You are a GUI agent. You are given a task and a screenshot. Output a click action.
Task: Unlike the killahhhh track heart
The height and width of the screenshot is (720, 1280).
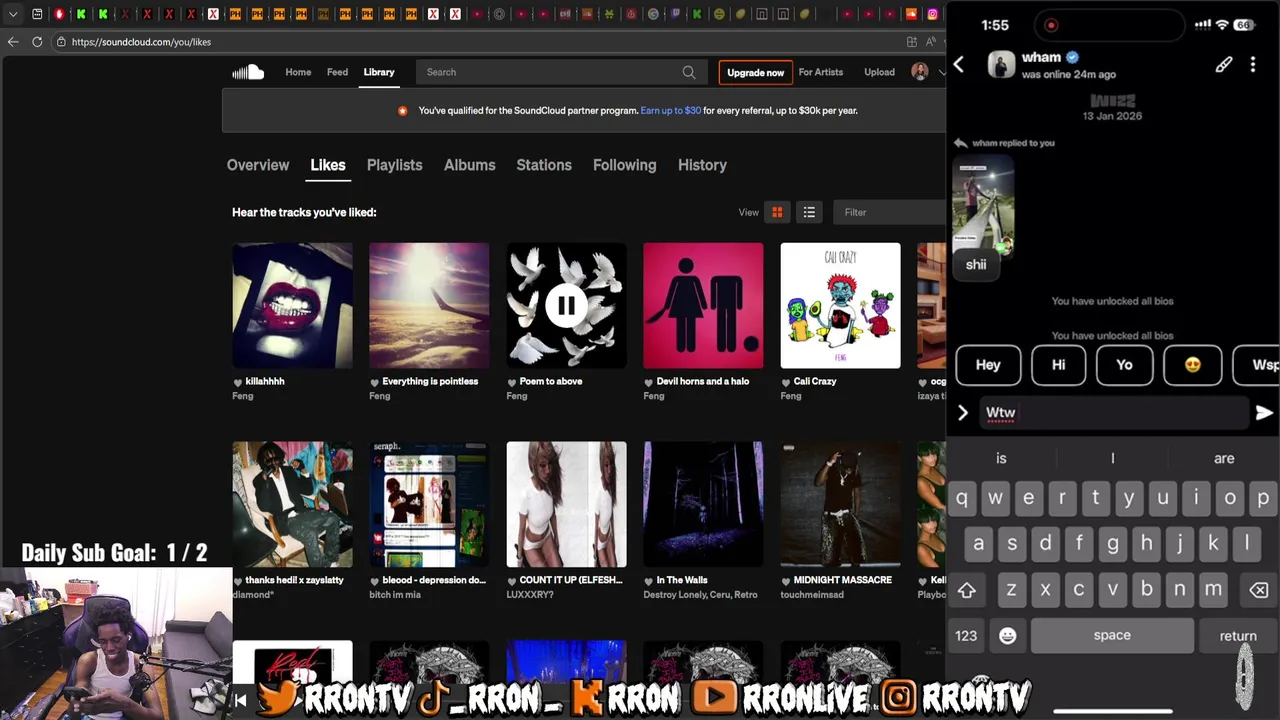tap(238, 382)
